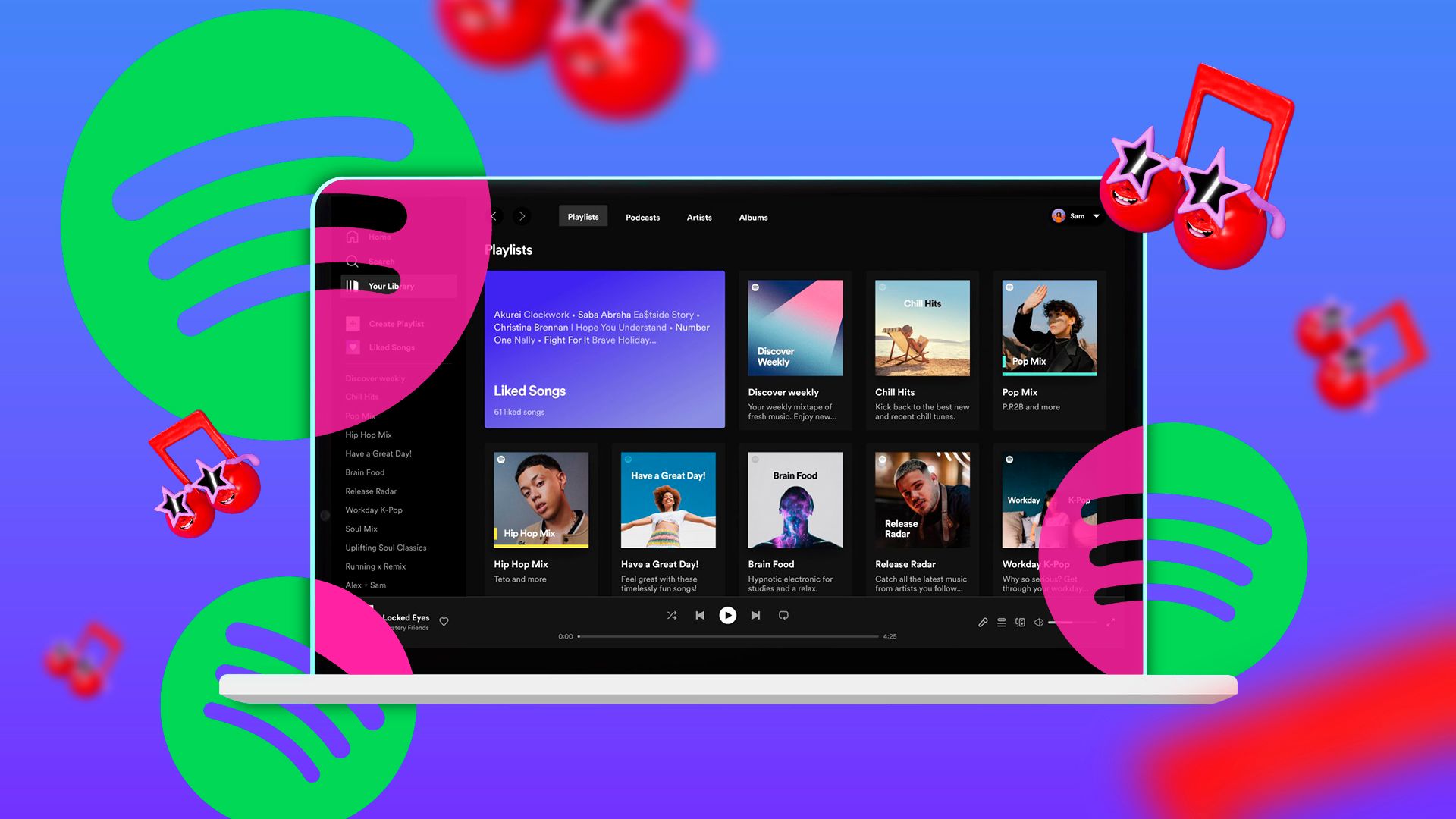Select the Podcasts tab
Viewport: 1456px width, 819px height.
pos(642,216)
